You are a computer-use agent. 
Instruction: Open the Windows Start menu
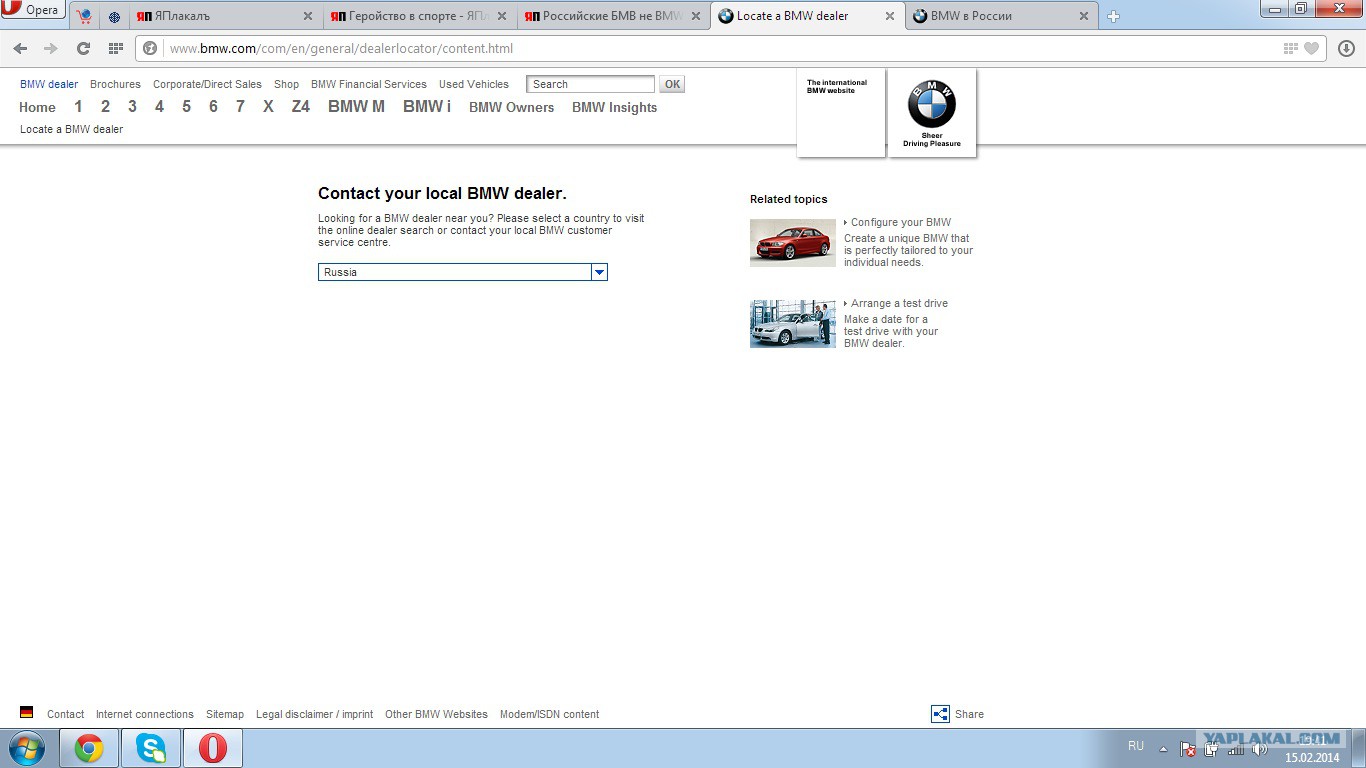[x=26, y=748]
